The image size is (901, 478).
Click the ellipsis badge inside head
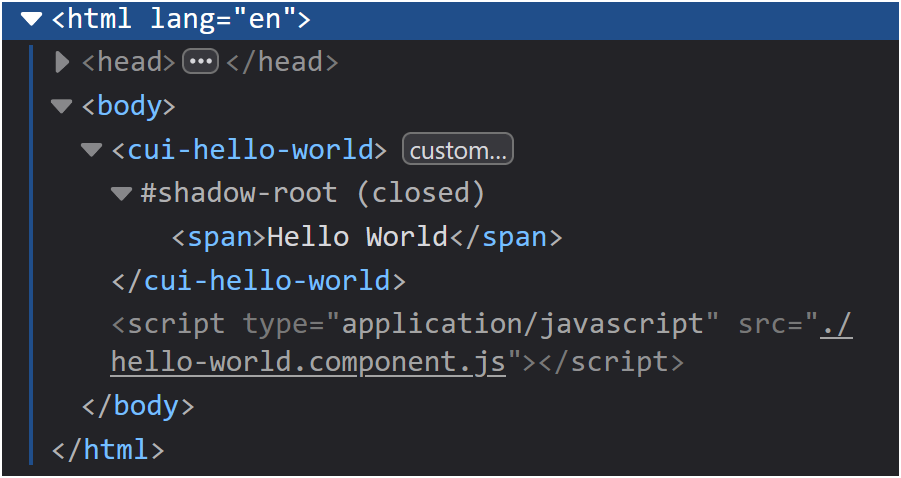pos(201,62)
